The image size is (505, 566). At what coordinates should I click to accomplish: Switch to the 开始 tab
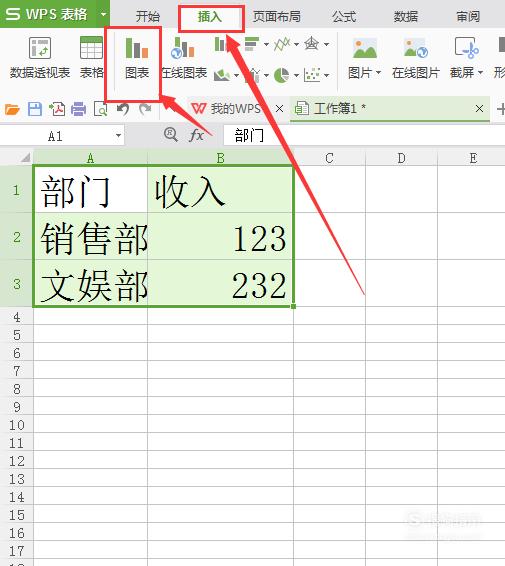coord(148,17)
